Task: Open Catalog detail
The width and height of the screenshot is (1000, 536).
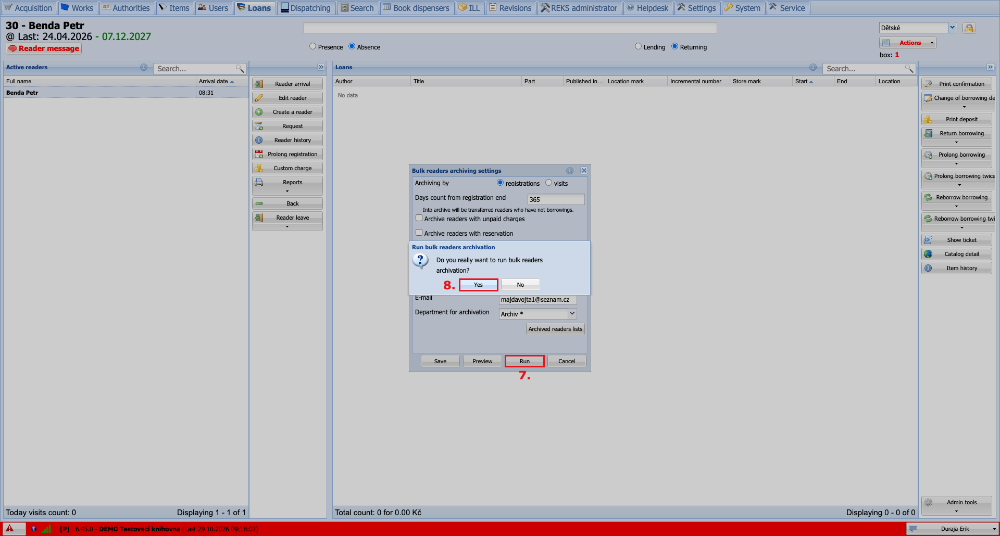Action: click(x=957, y=255)
